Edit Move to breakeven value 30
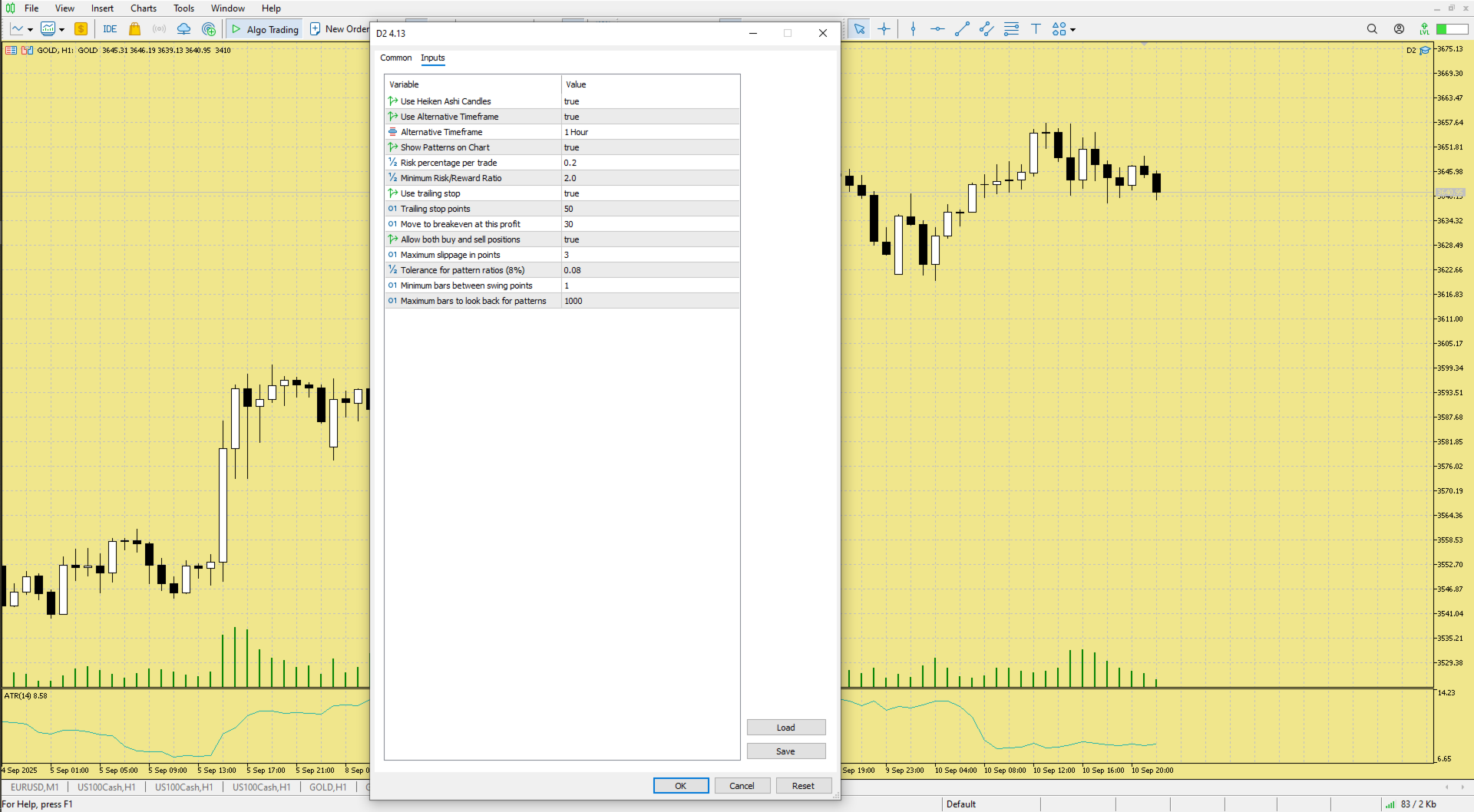Viewport: 1474px width, 812px height. pyautogui.click(x=650, y=224)
